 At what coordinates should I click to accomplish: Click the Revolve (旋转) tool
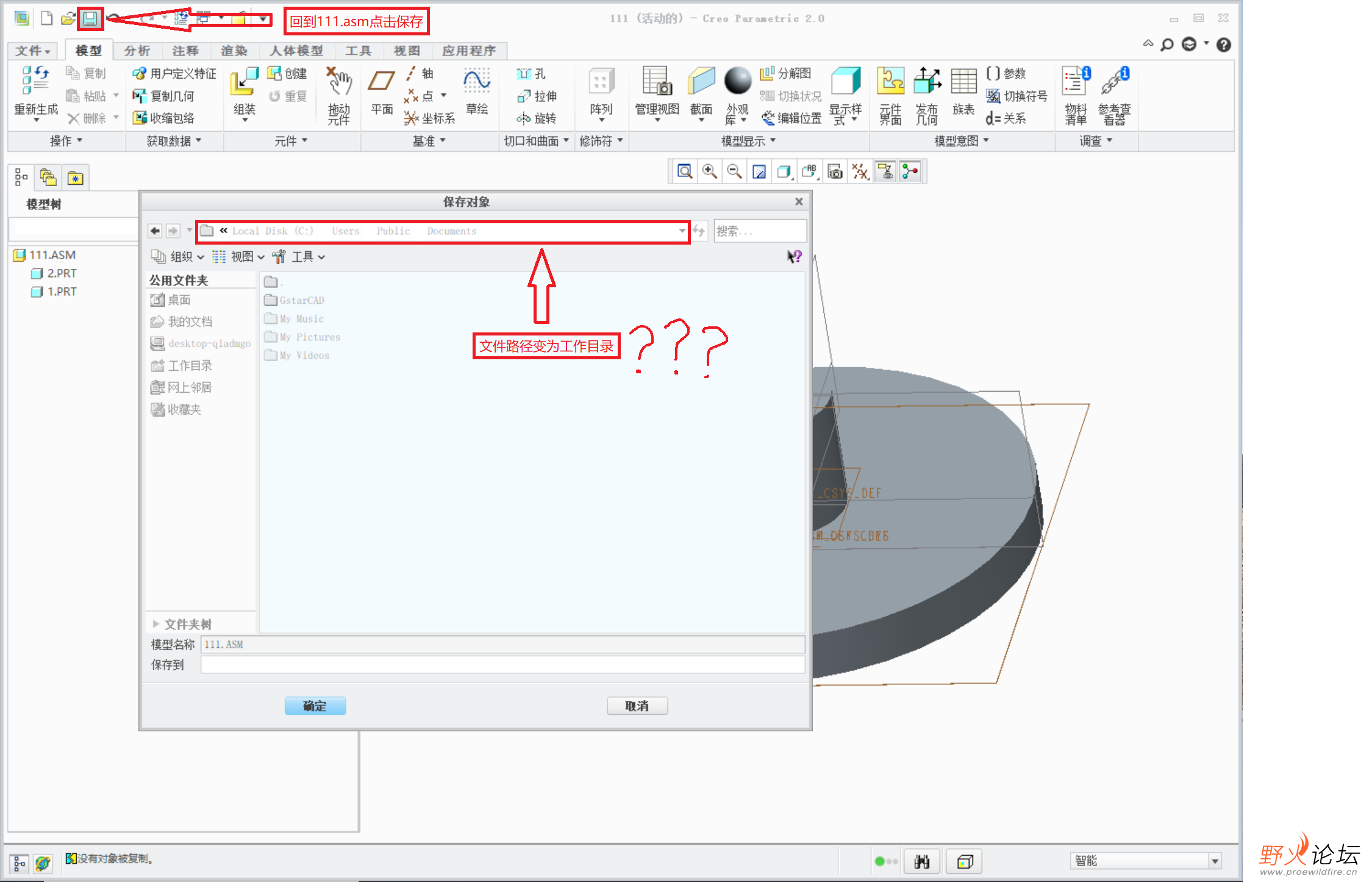tap(537, 118)
